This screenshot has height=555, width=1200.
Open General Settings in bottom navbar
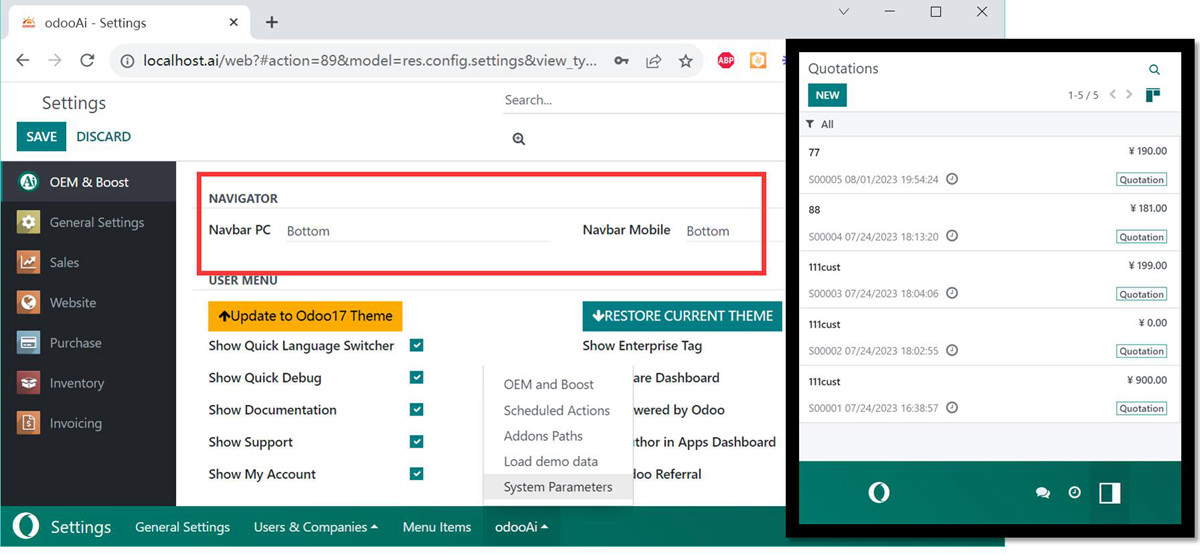point(182,527)
